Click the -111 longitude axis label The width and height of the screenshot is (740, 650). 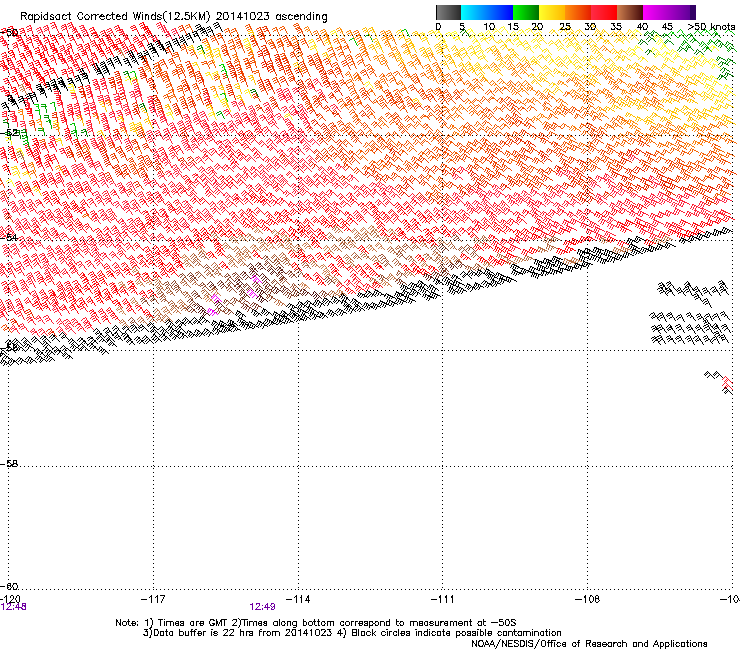pos(443,599)
